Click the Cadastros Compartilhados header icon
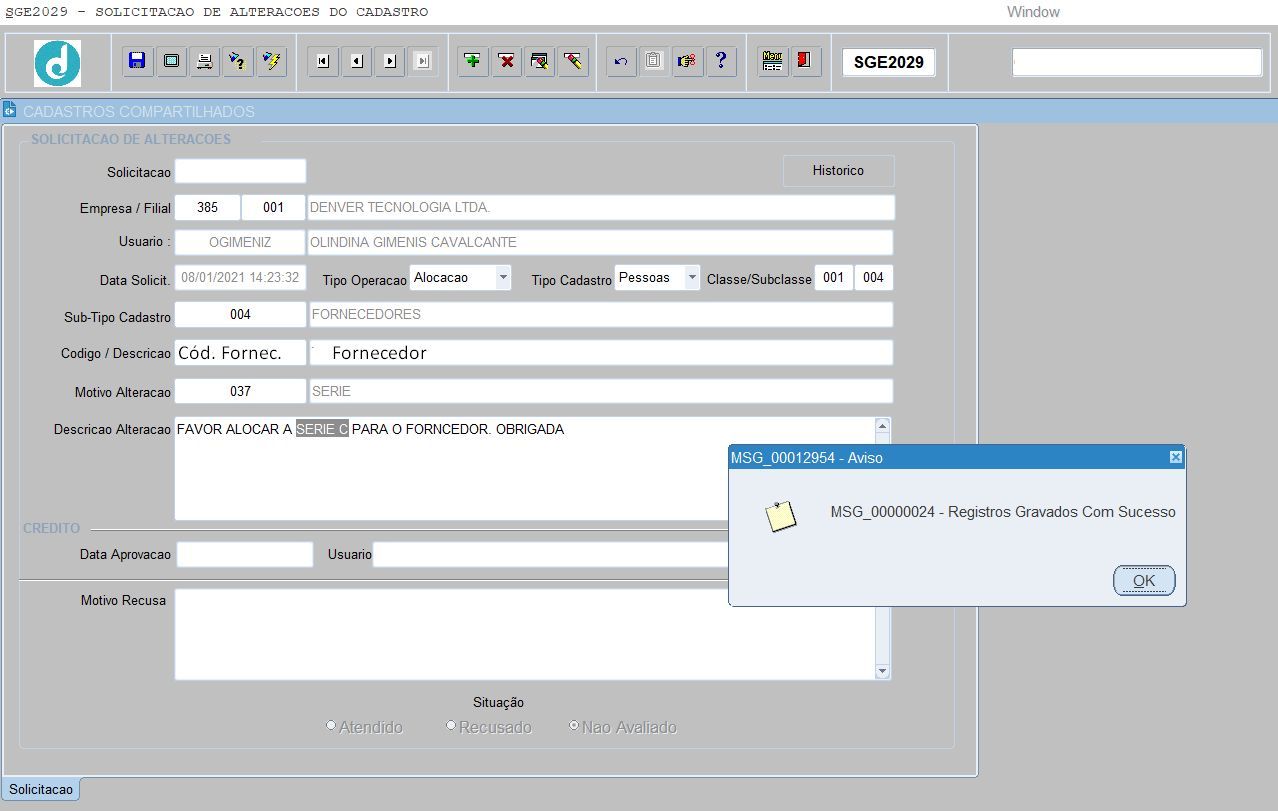The width and height of the screenshot is (1278, 811). click(10, 109)
